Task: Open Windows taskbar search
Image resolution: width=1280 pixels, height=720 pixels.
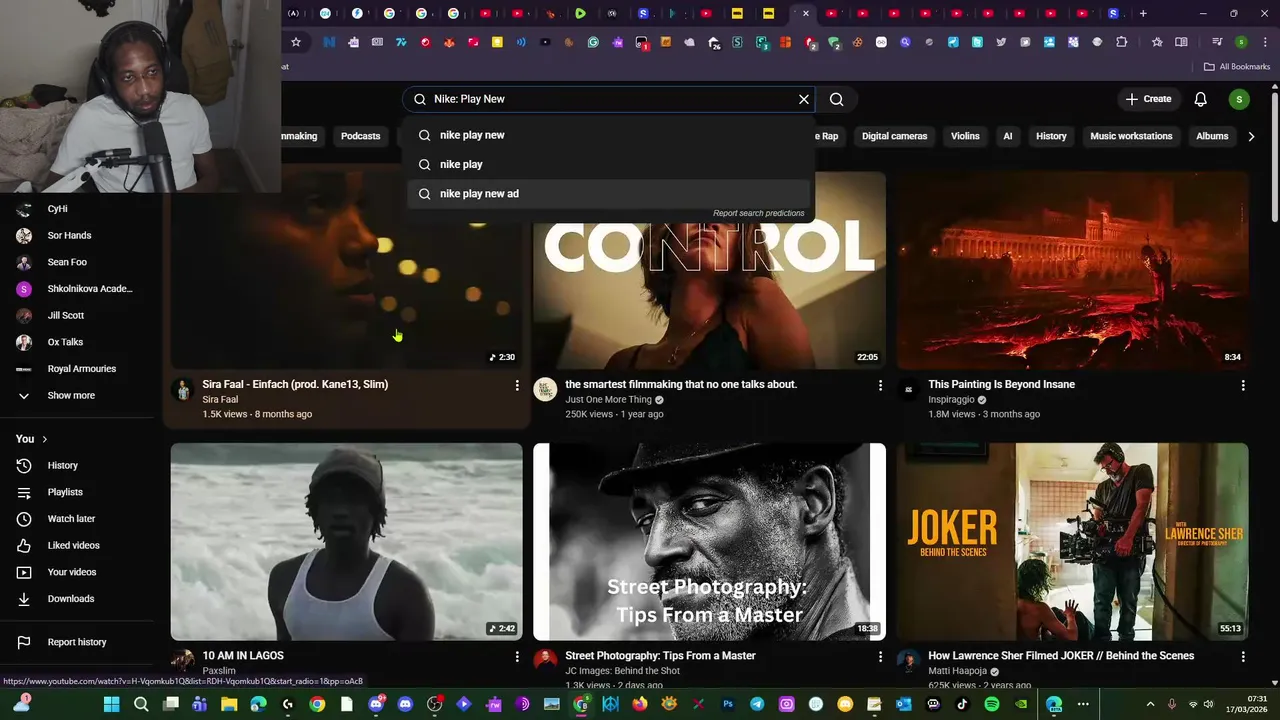Action: click(141, 704)
